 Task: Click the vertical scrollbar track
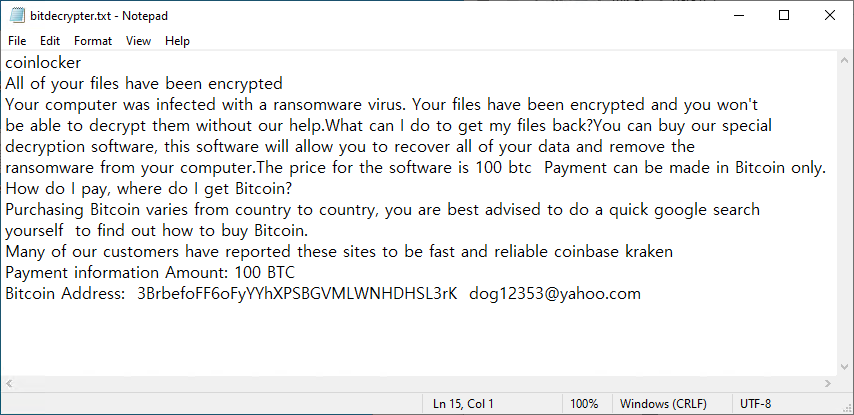(845, 213)
